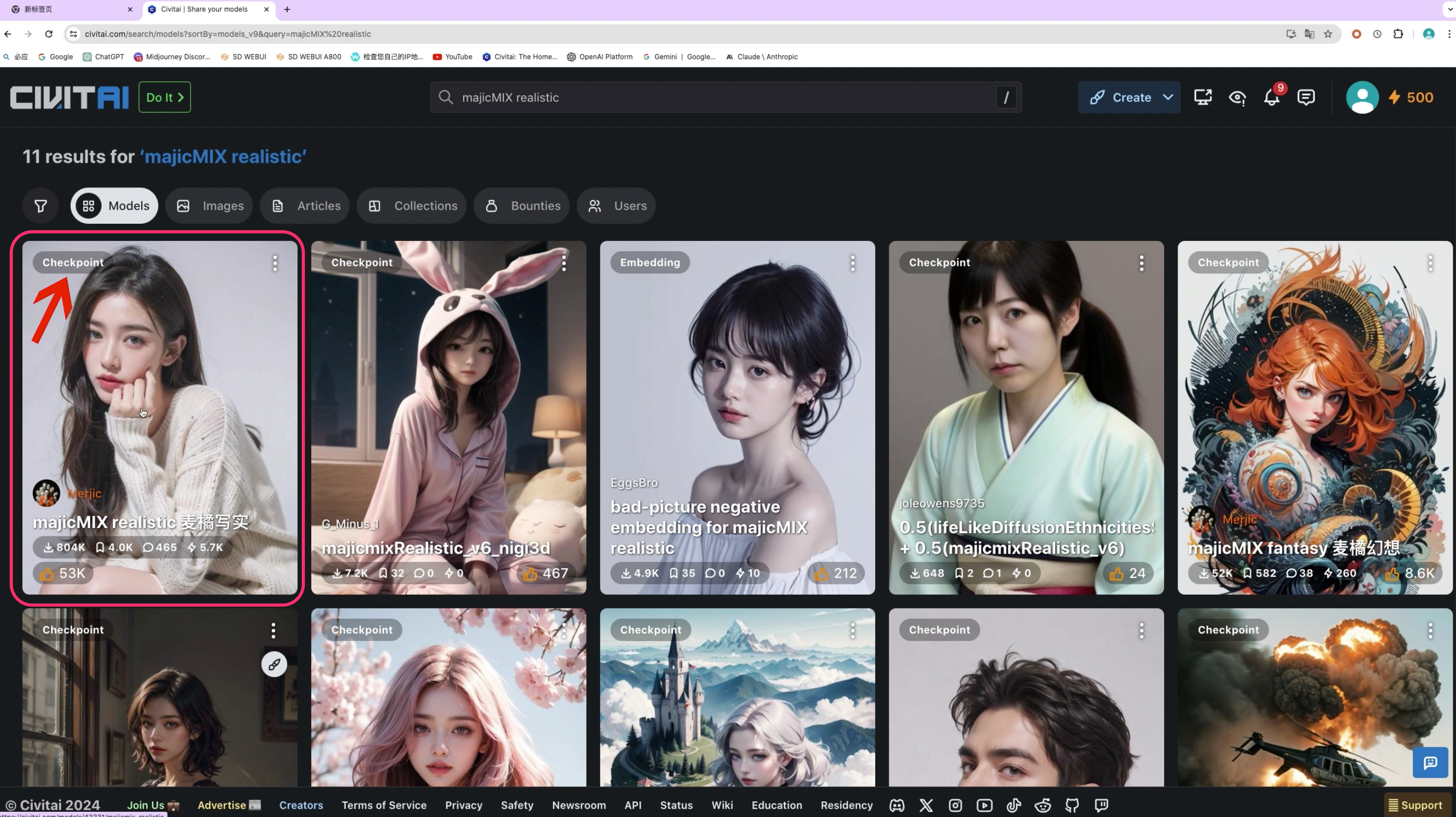
Task: Open the Reddit footer icon
Action: tap(1043, 805)
